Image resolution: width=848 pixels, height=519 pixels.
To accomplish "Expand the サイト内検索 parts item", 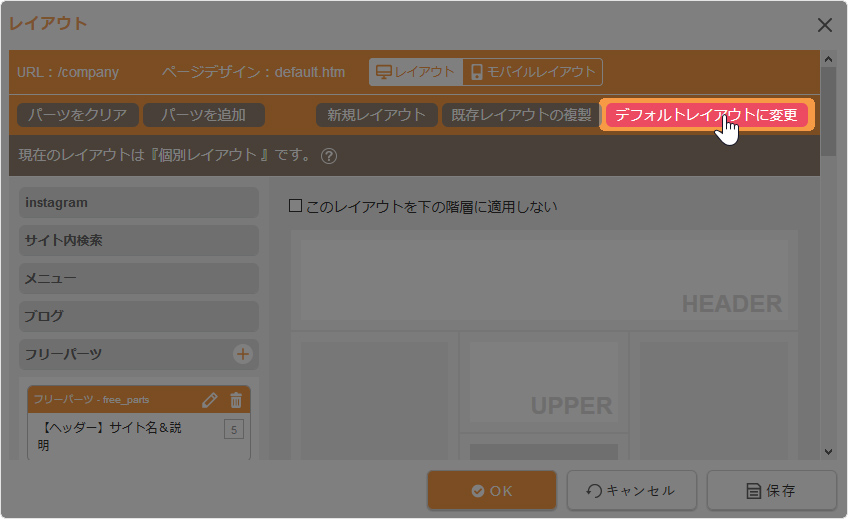I will click(138, 241).
